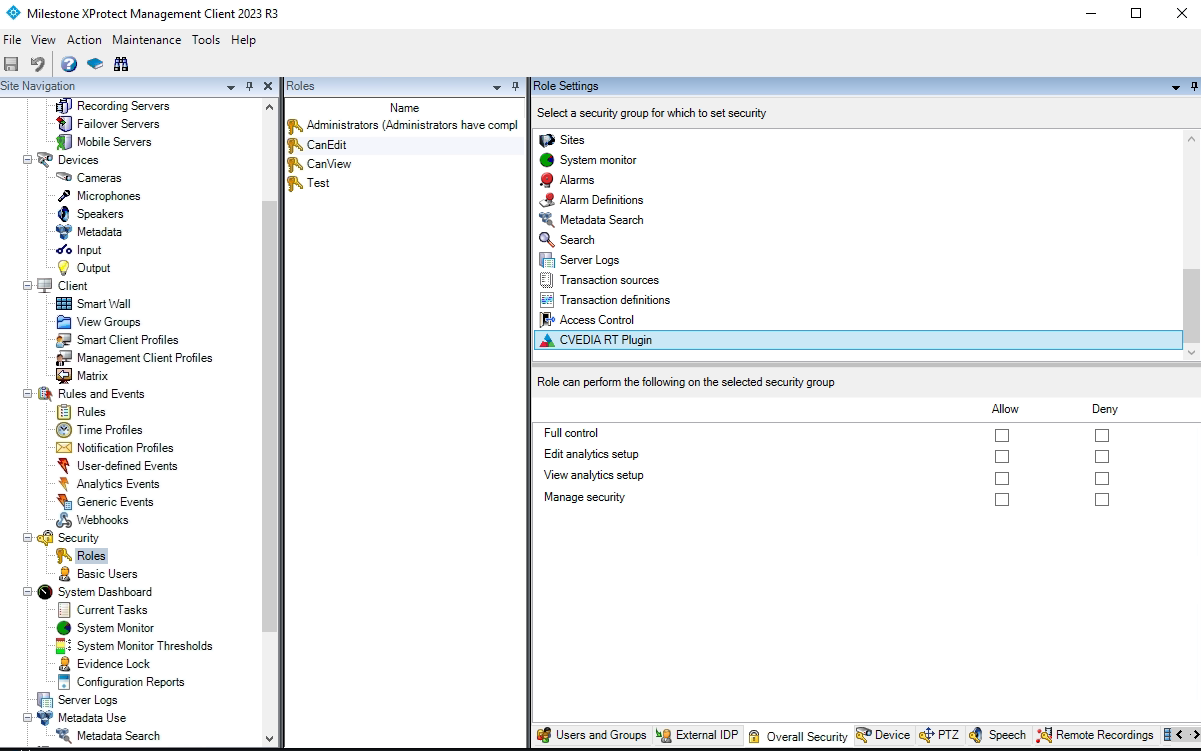The image size is (1201, 751).
Task: Select Basic Users in Site Navigation
Action: pos(107,574)
